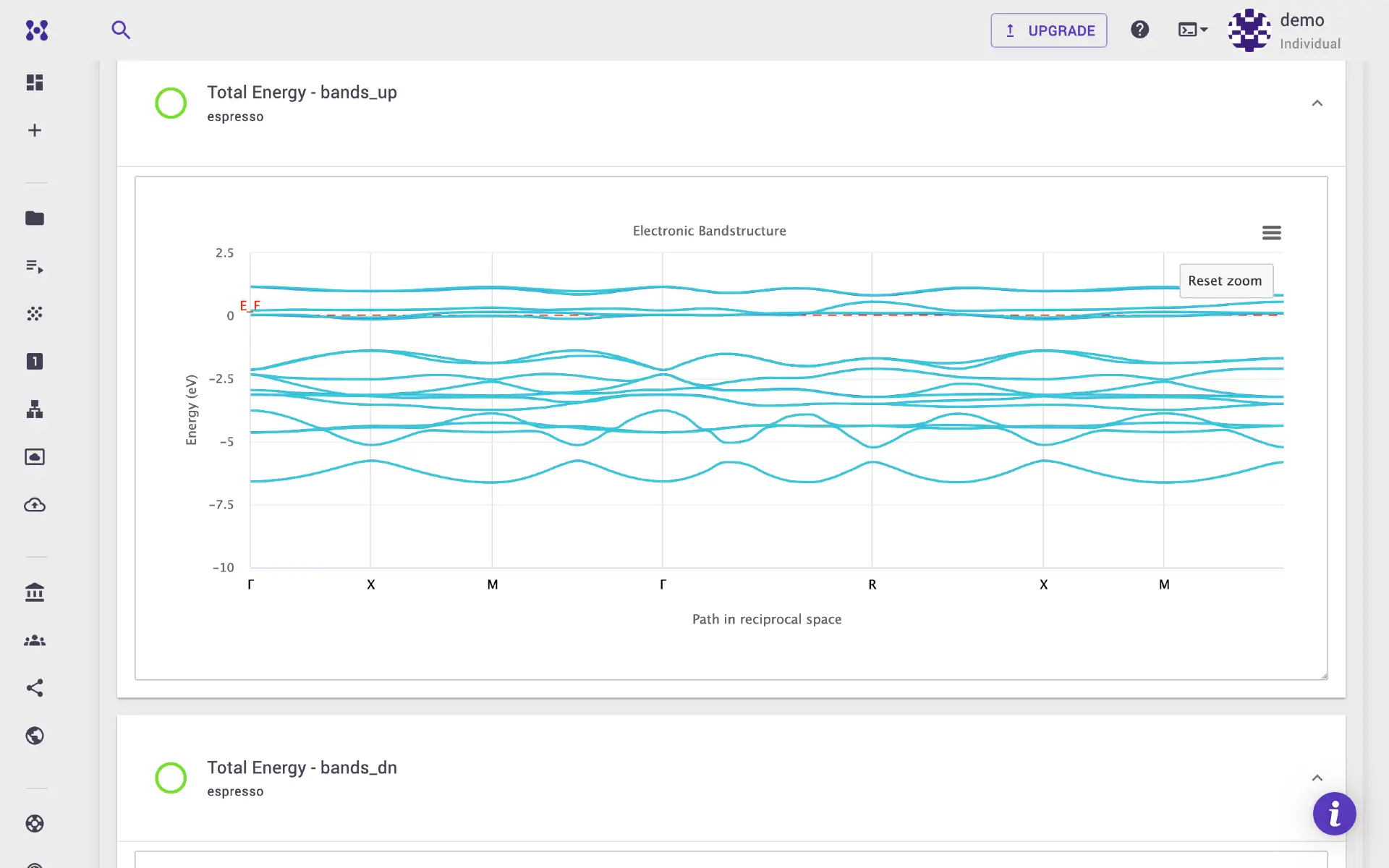
Task: Explore public entities with the globe icon
Action: 34,736
